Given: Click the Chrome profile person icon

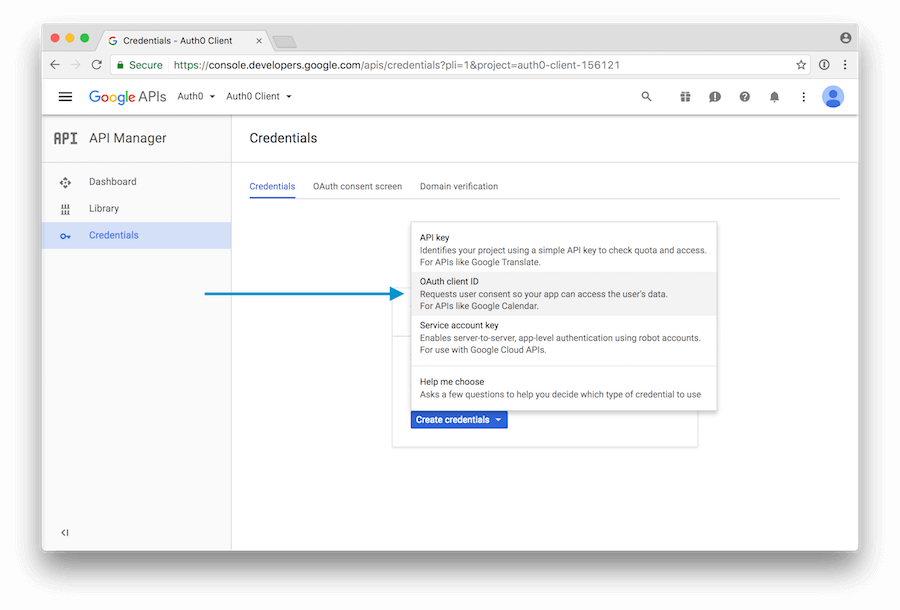Looking at the screenshot, I should point(845,38).
